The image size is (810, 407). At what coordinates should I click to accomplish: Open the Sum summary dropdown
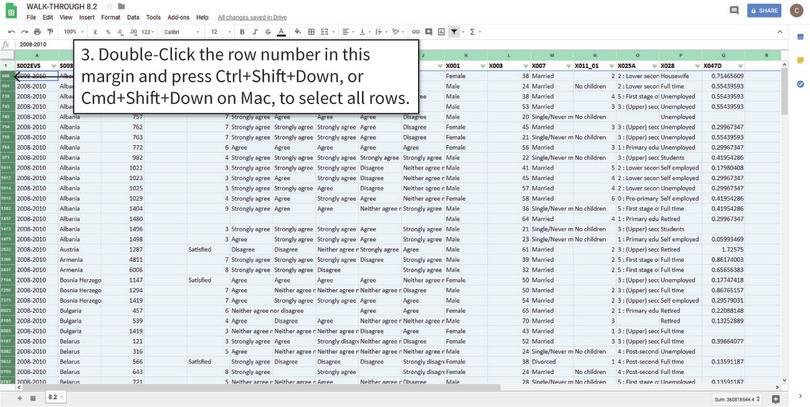click(x=737, y=399)
